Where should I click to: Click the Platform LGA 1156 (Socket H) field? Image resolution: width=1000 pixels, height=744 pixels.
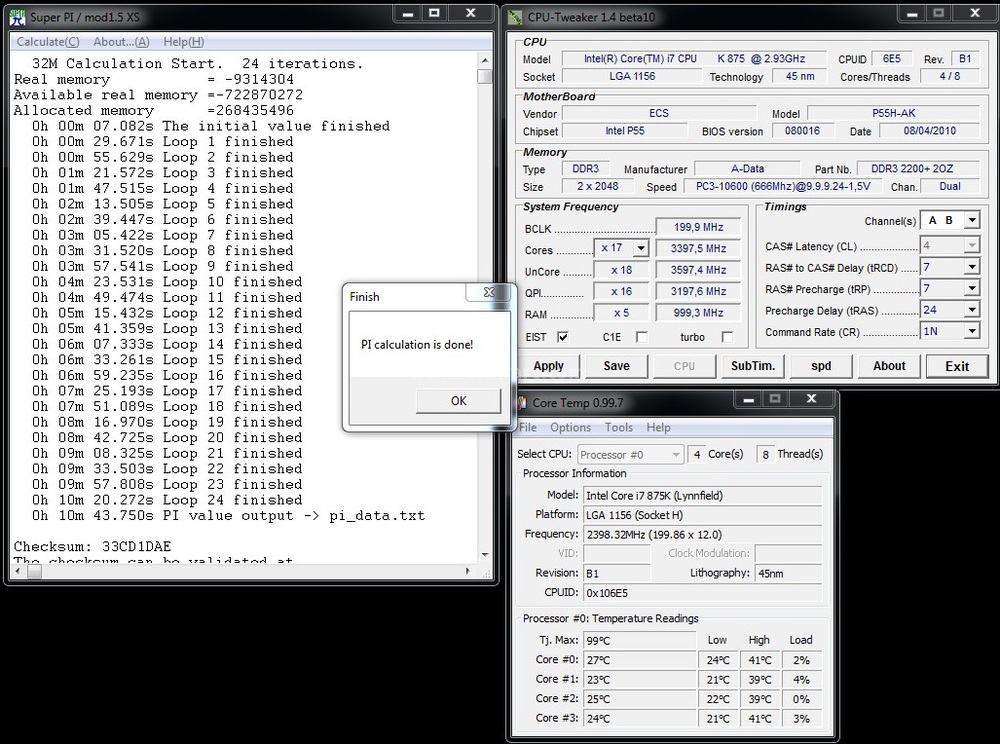pyautogui.click(x=703, y=515)
